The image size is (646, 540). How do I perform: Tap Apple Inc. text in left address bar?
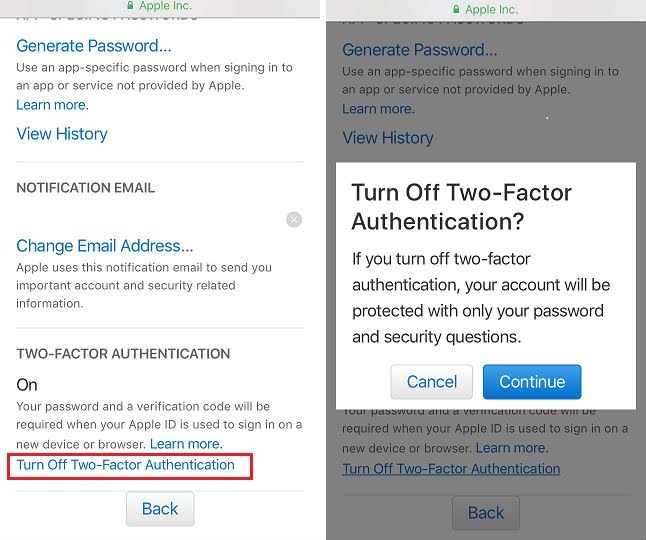click(166, 5)
